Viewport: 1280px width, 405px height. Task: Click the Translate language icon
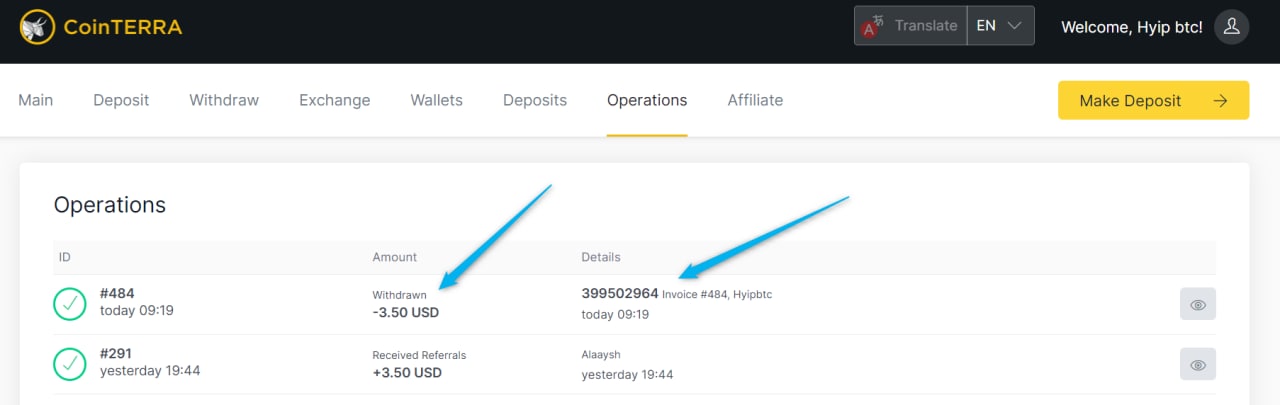click(x=875, y=26)
